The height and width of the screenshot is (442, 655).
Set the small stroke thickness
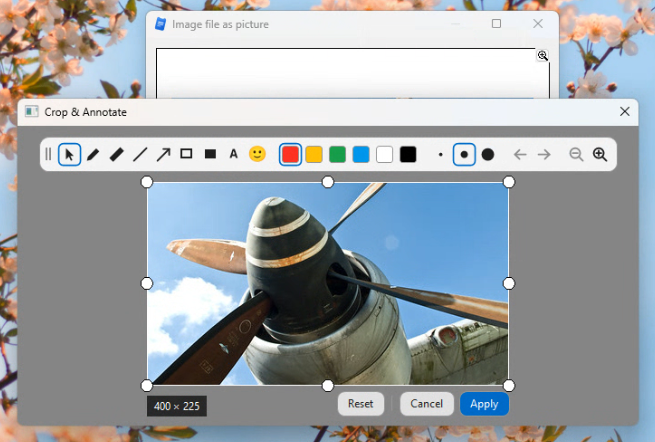coord(441,155)
